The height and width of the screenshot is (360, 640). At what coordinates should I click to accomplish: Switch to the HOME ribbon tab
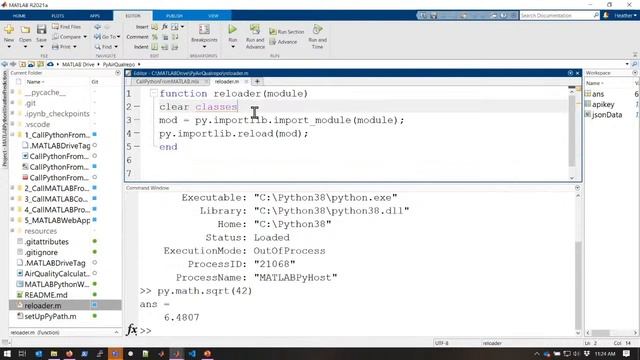coord(19,16)
